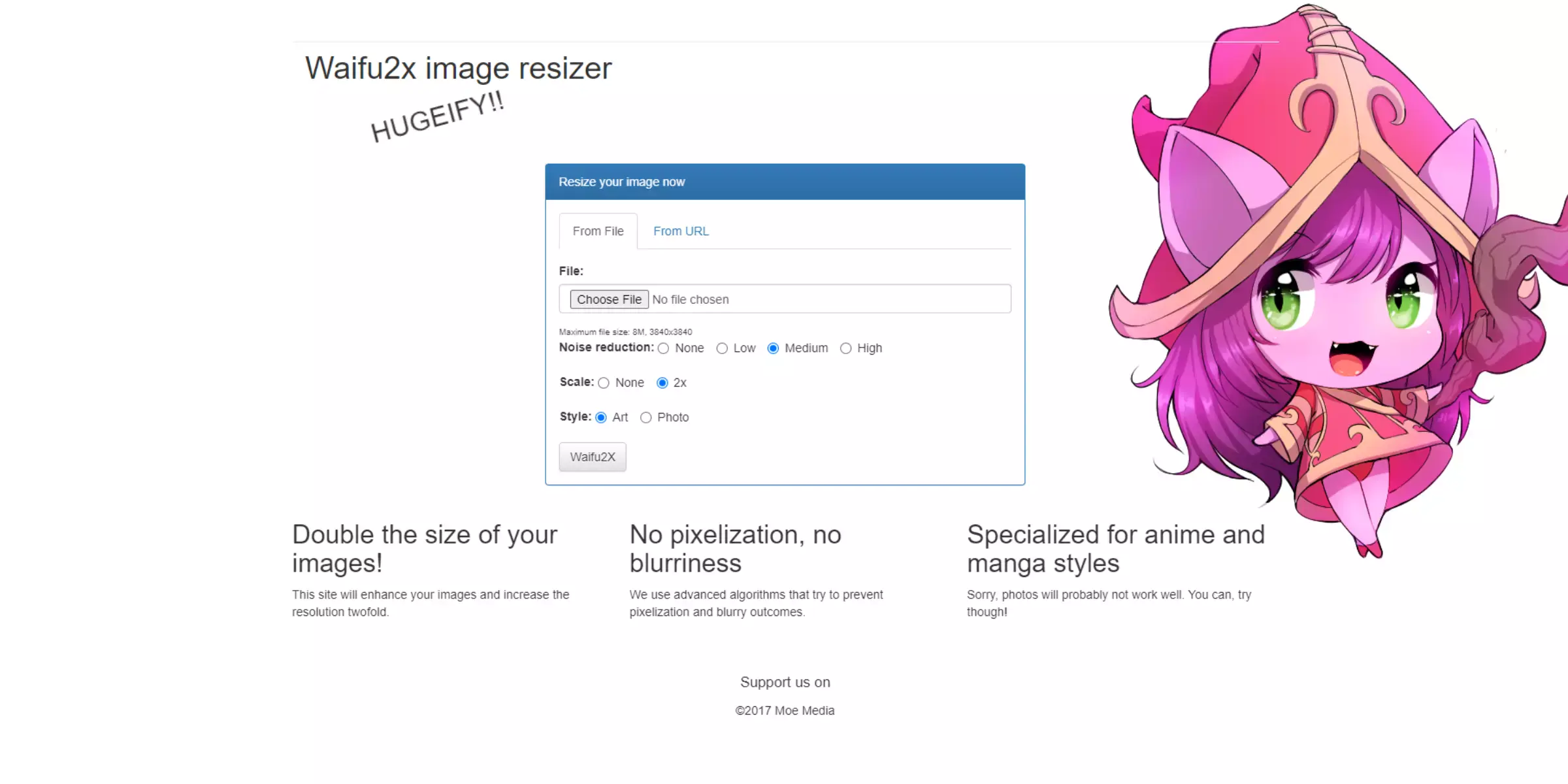
Task: Toggle Medium noise reduction setting
Action: [775, 348]
